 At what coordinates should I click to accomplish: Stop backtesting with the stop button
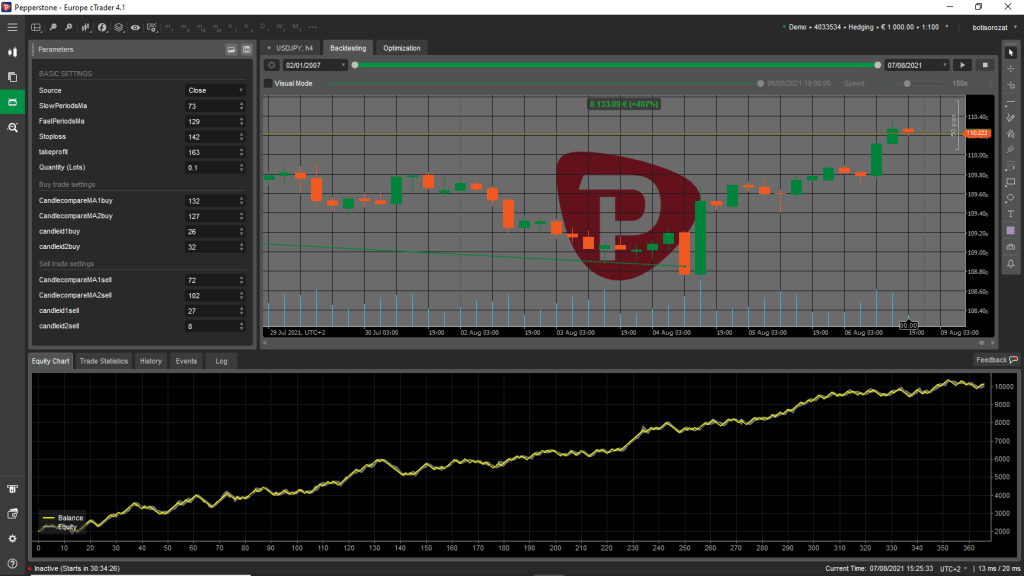tap(985, 65)
